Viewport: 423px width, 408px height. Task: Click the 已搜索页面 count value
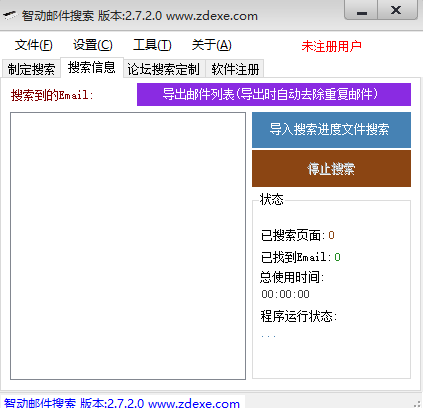(x=331, y=235)
